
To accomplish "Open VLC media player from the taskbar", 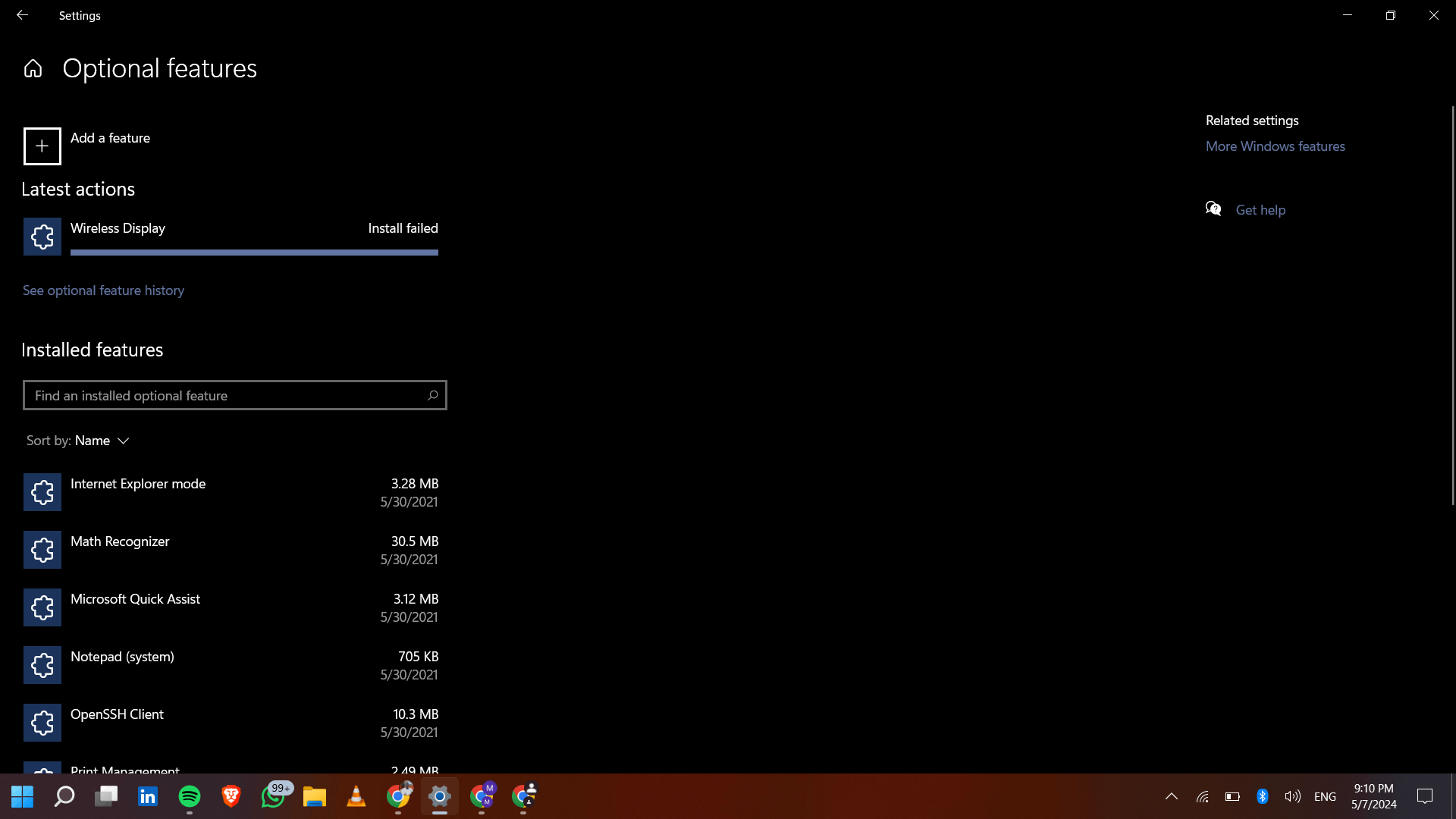I will [356, 796].
